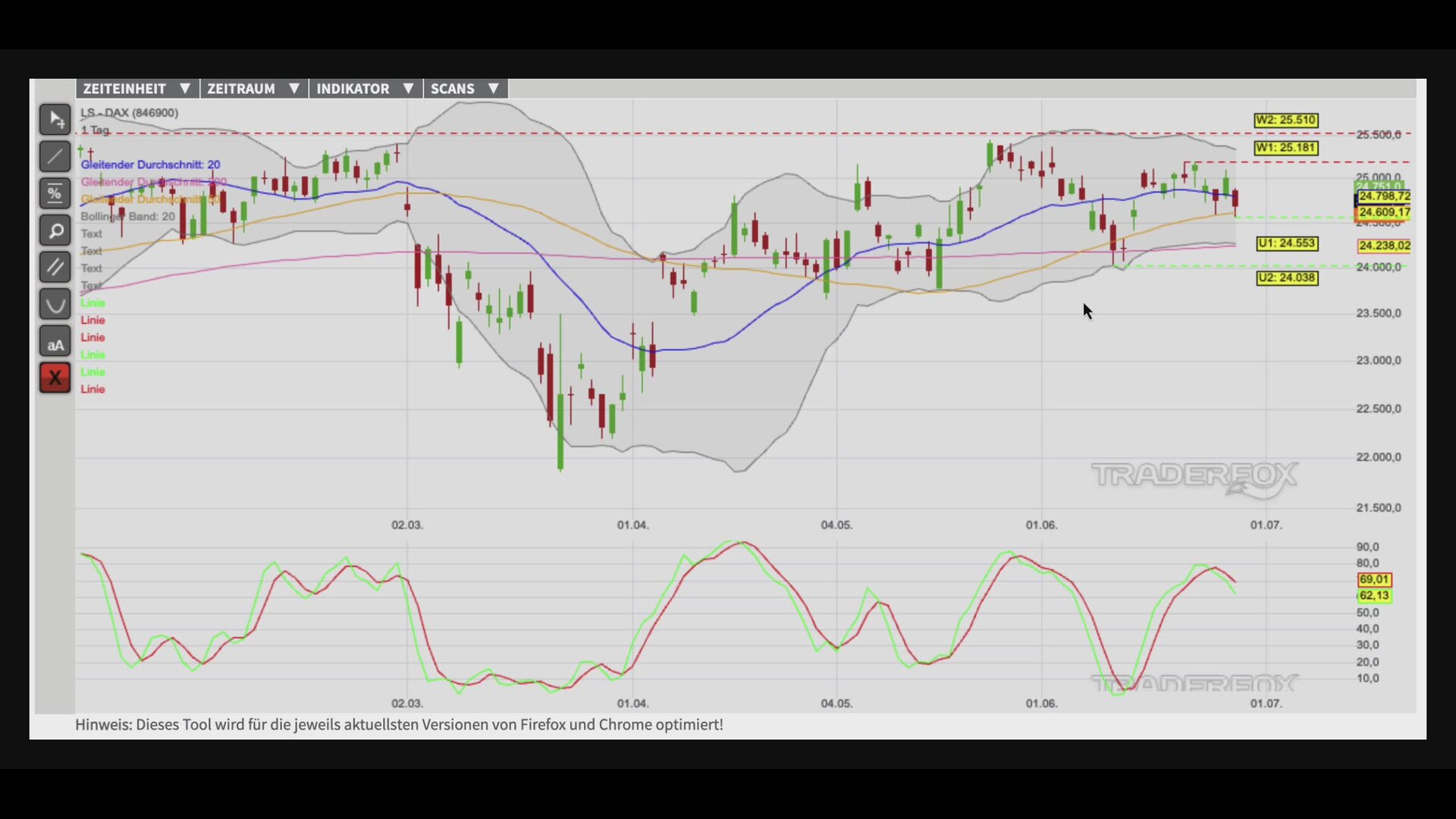Click the 24.238,02 price tag
1456x819 pixels.
pos(1384,246)
